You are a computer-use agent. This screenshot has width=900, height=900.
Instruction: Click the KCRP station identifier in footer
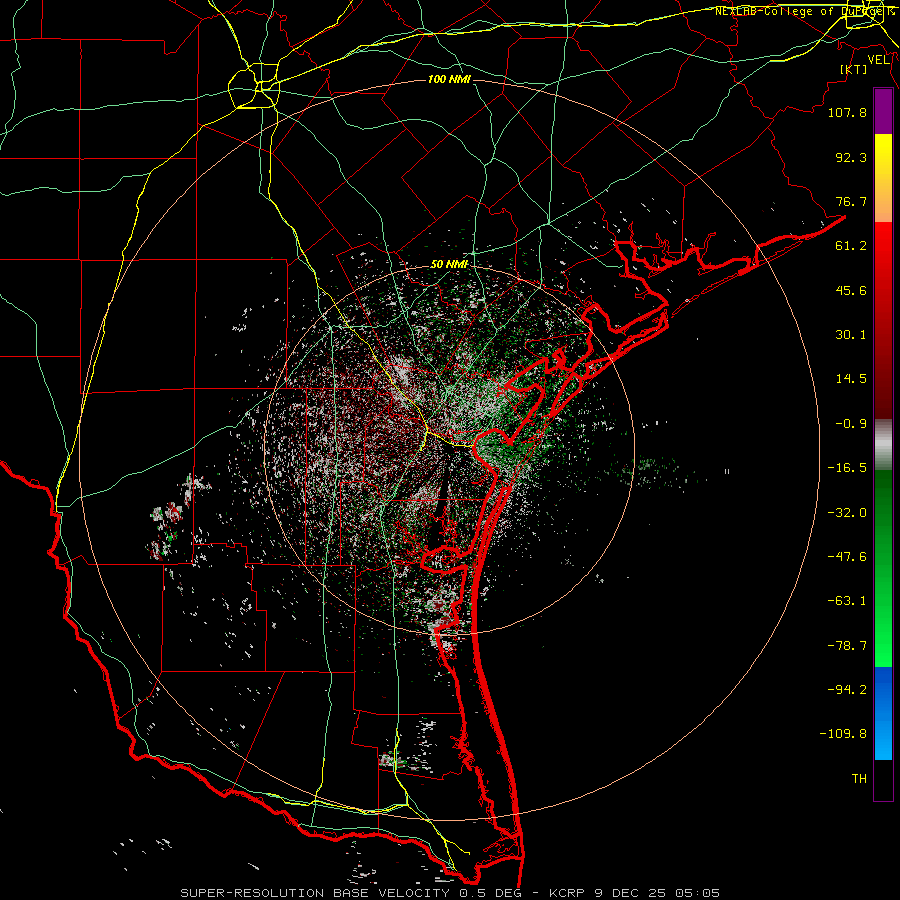click(x=569, y=893)
